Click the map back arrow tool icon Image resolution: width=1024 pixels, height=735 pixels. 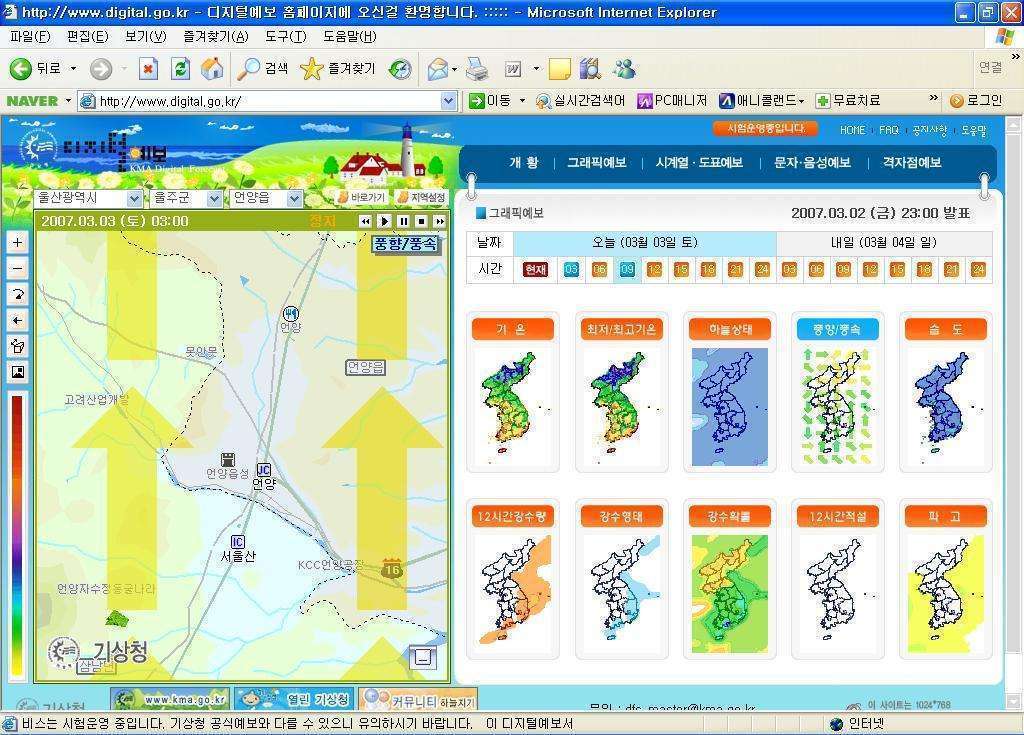[x=18, y=320]
